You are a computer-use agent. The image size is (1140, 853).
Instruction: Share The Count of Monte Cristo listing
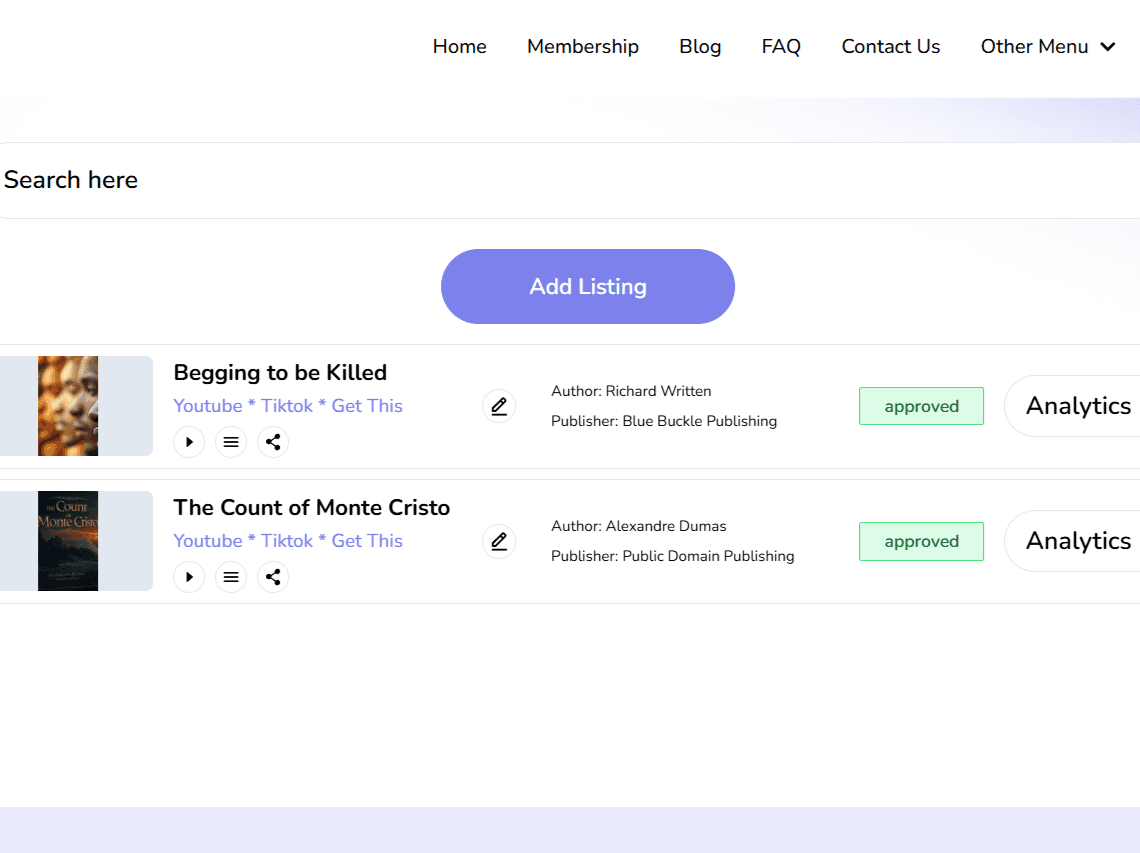click(273, 577)
